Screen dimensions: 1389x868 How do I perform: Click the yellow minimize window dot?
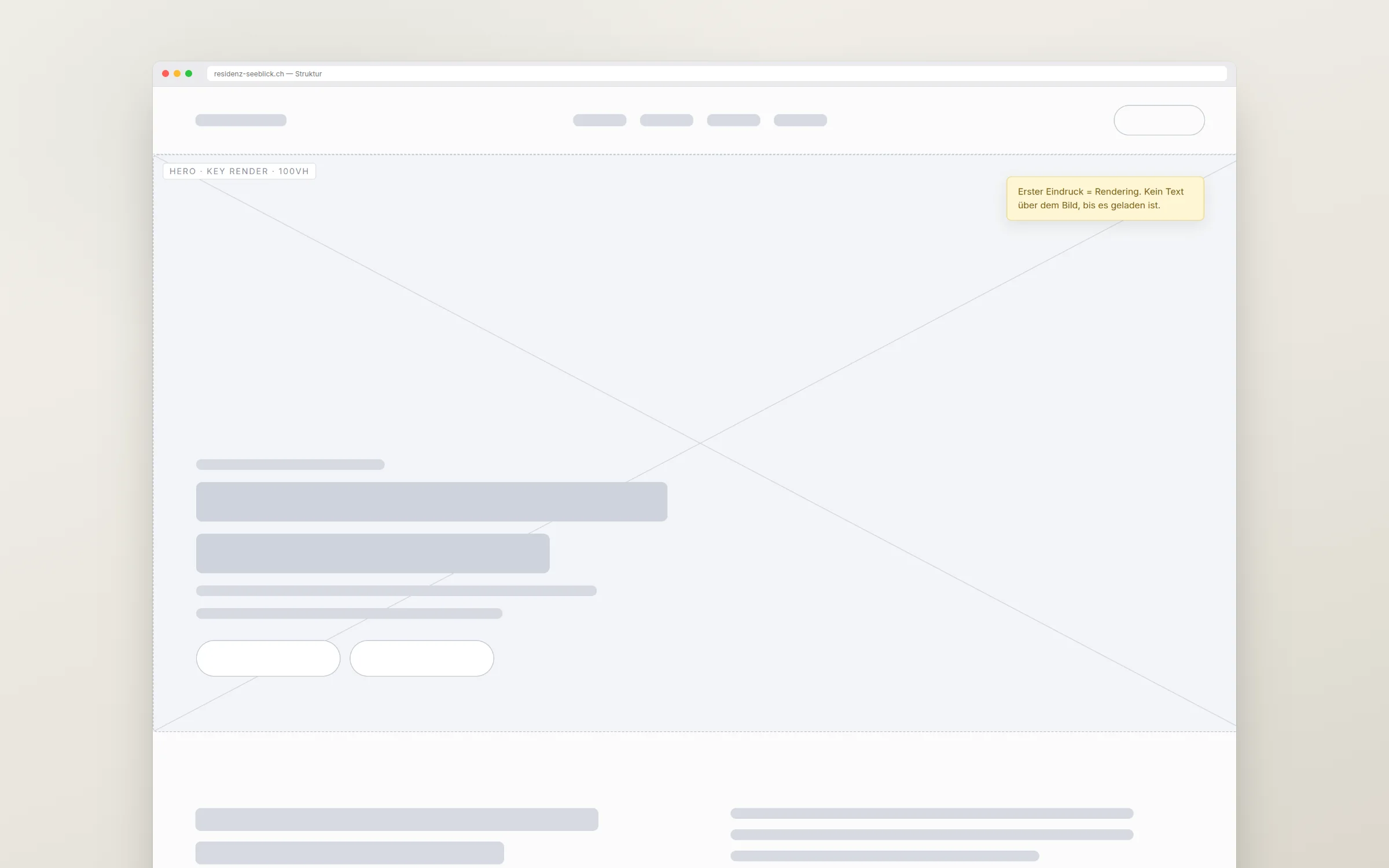[x=177, y=73]
